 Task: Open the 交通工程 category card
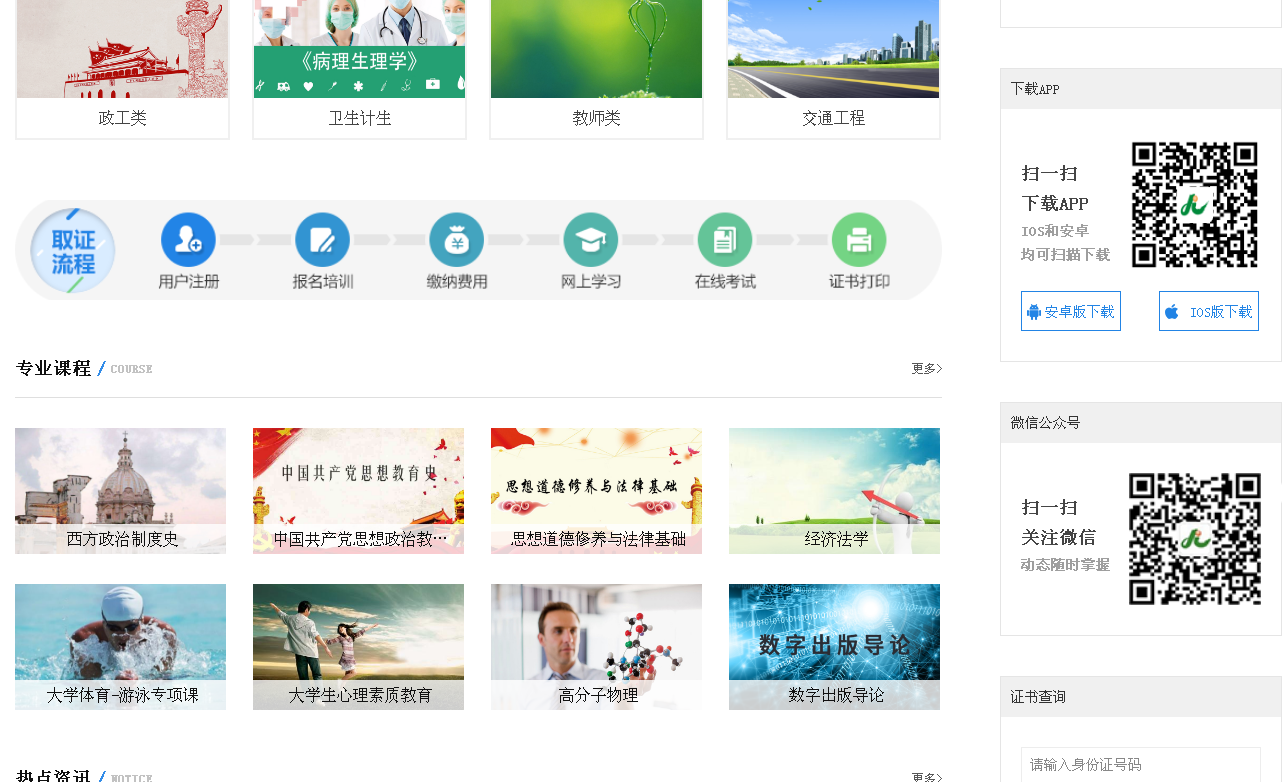(x=833, y=68)
